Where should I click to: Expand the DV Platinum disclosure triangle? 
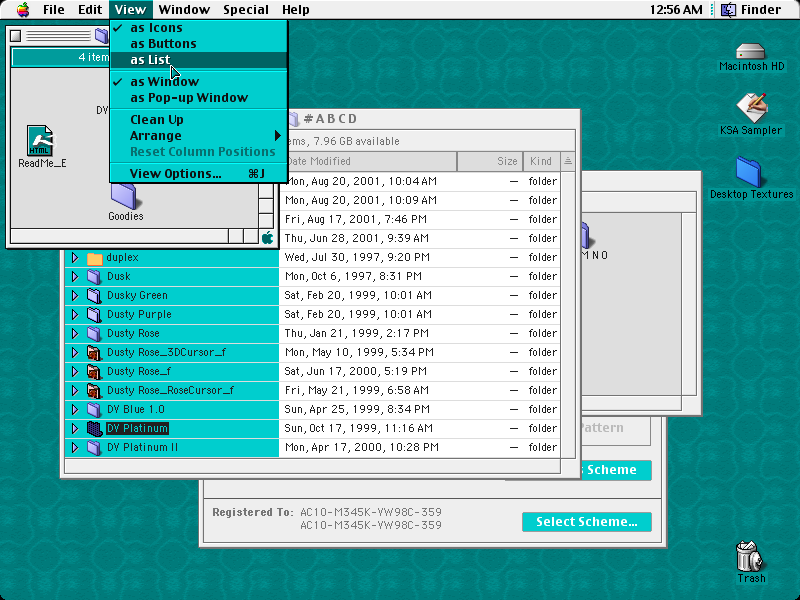tap(75, 429)
